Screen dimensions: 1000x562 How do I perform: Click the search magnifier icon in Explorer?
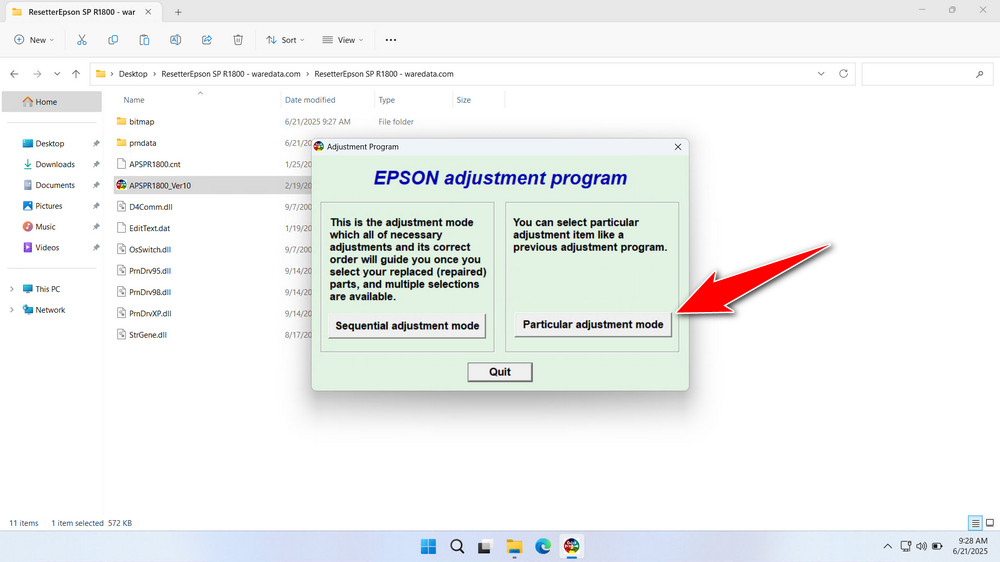pos(980,74)
